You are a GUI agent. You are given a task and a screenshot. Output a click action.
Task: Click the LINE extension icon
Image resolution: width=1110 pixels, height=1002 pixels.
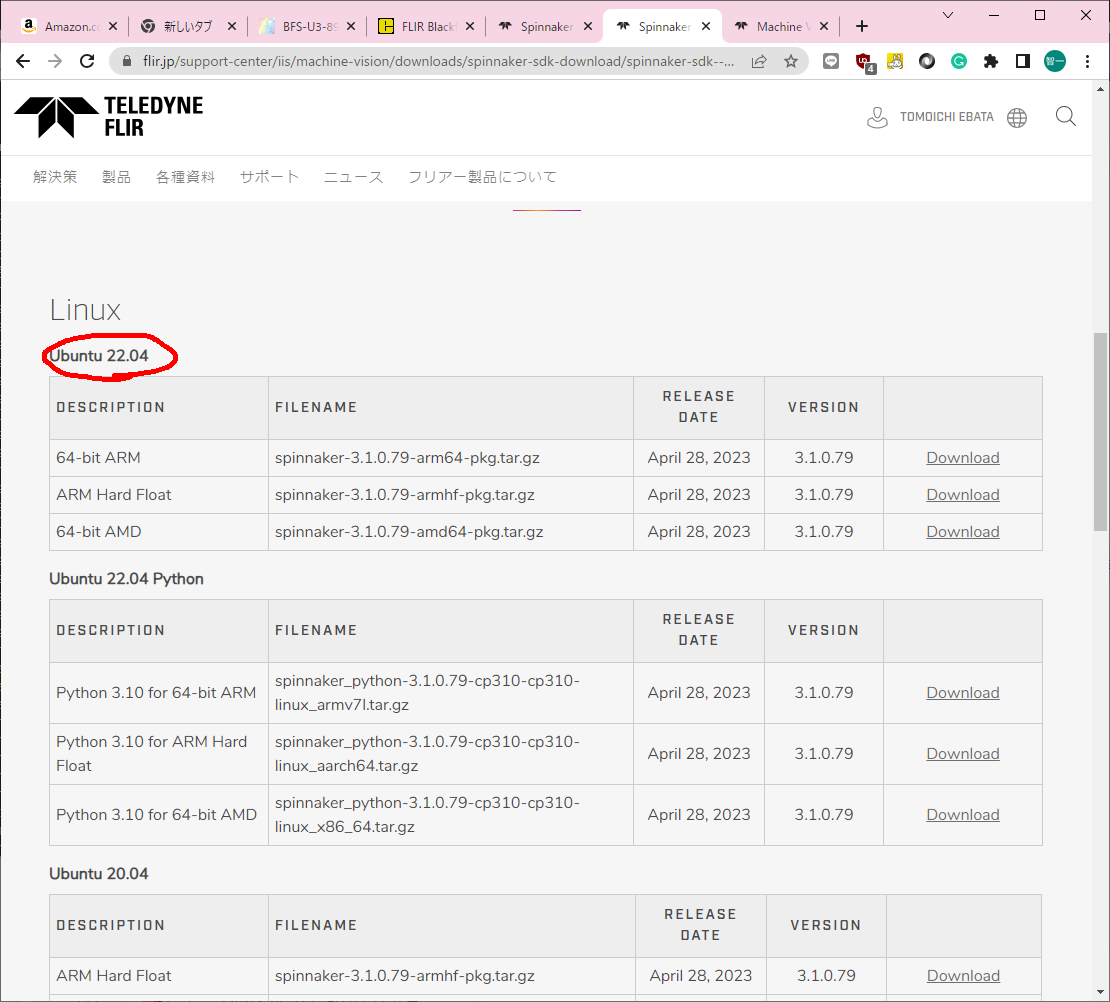(831, 61)
